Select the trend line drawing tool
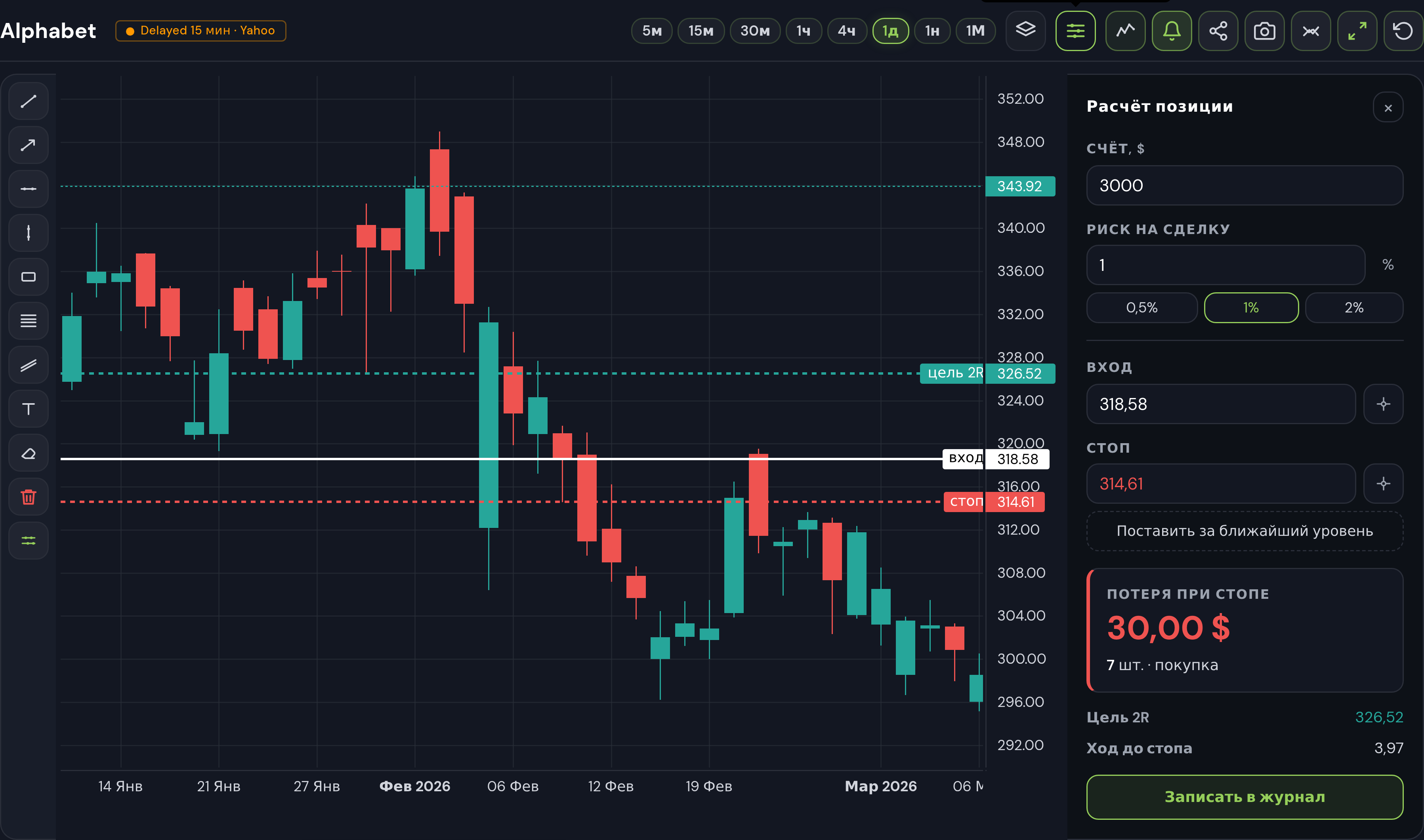The height and width of the screenshot is (840, 1424). click(x=28, y=101)
